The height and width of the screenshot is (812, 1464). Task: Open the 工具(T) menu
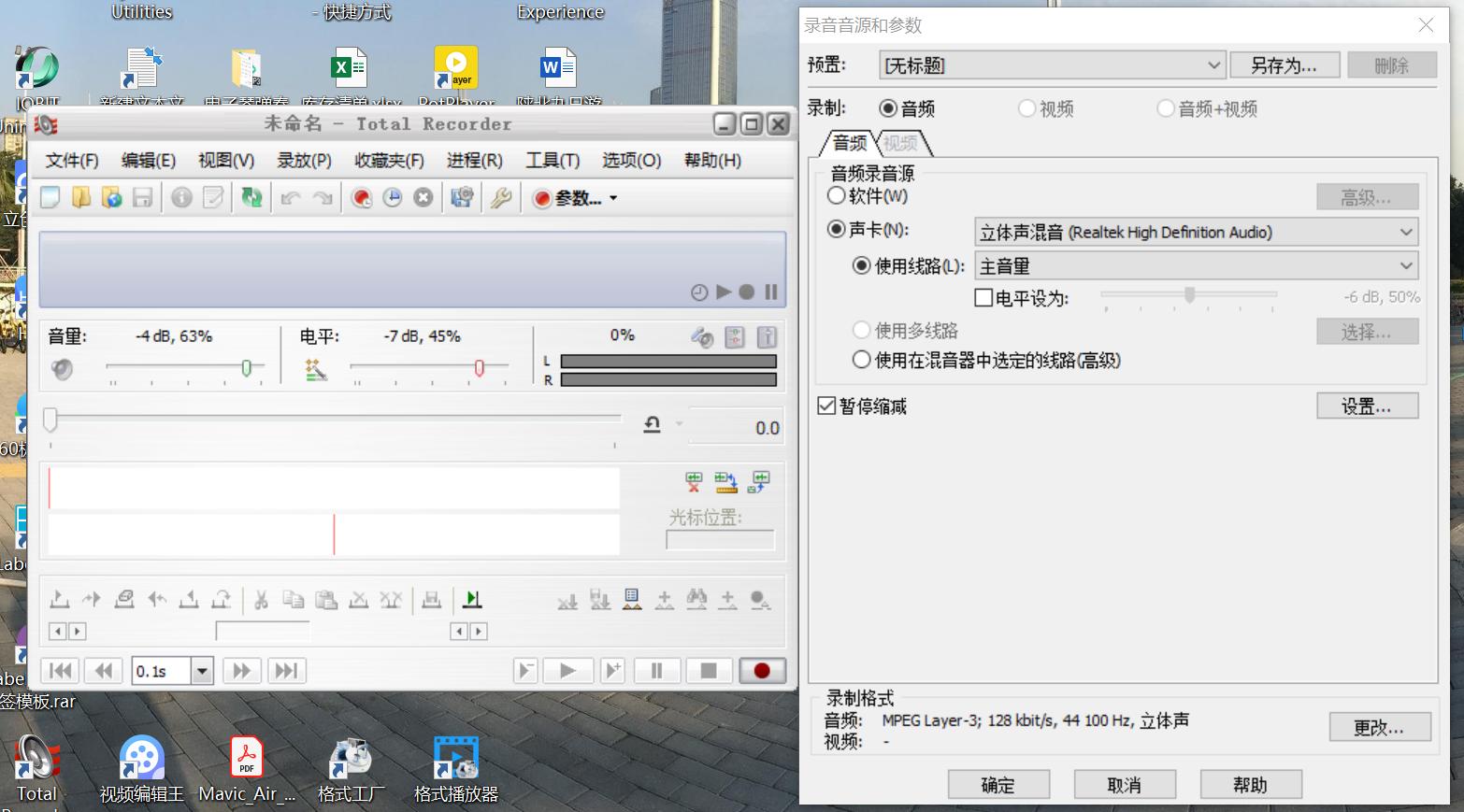tap(551, 160)
